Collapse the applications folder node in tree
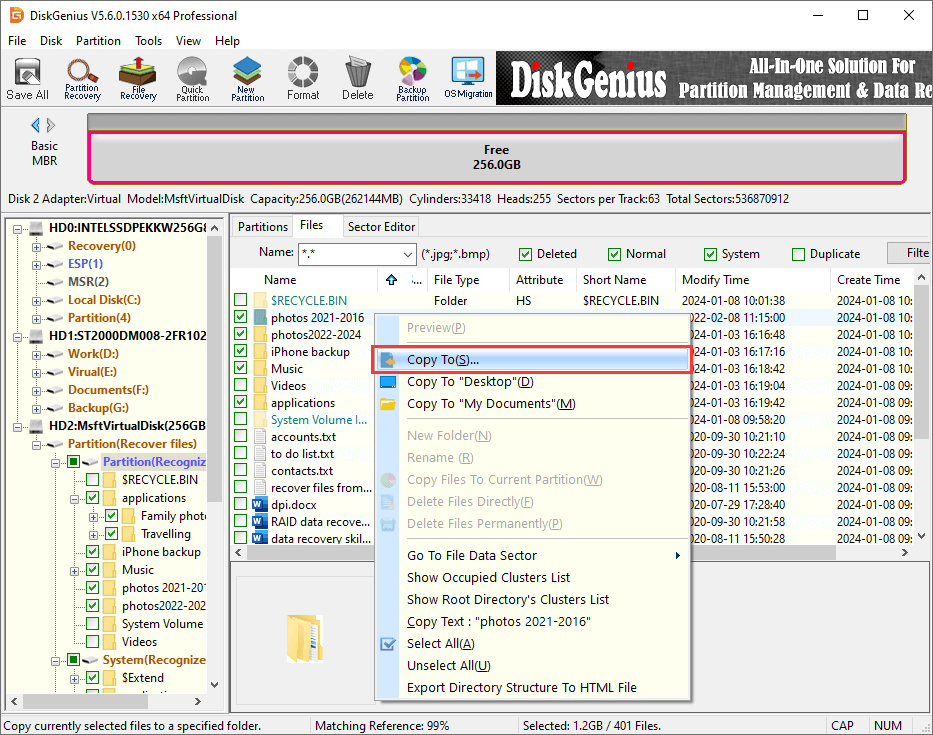The image size is (933, 735). coord(74,499)
